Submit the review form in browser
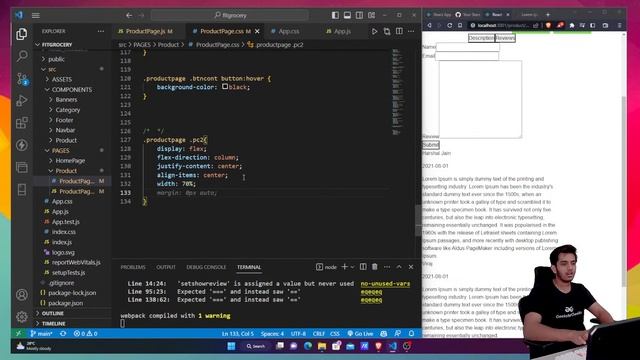The height and width of the screenshot is (360, 640). click(431, 145)
